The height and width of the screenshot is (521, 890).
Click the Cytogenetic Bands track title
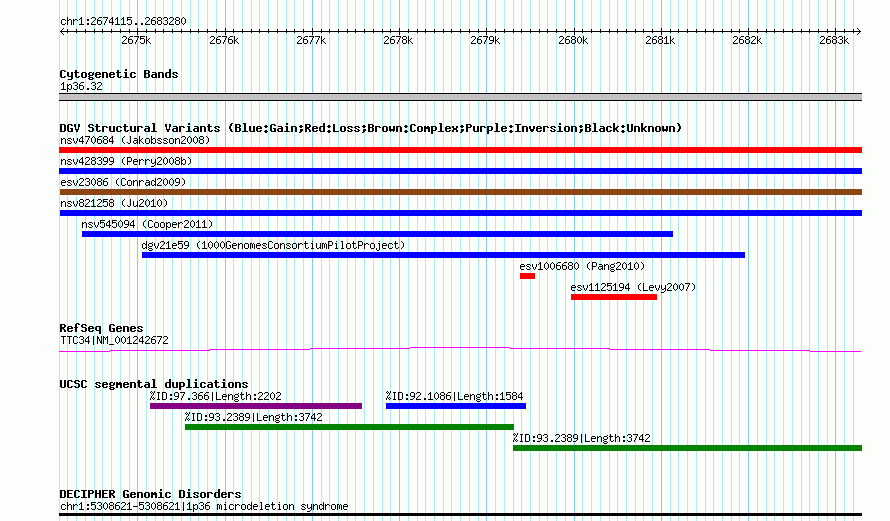(119, 74)
